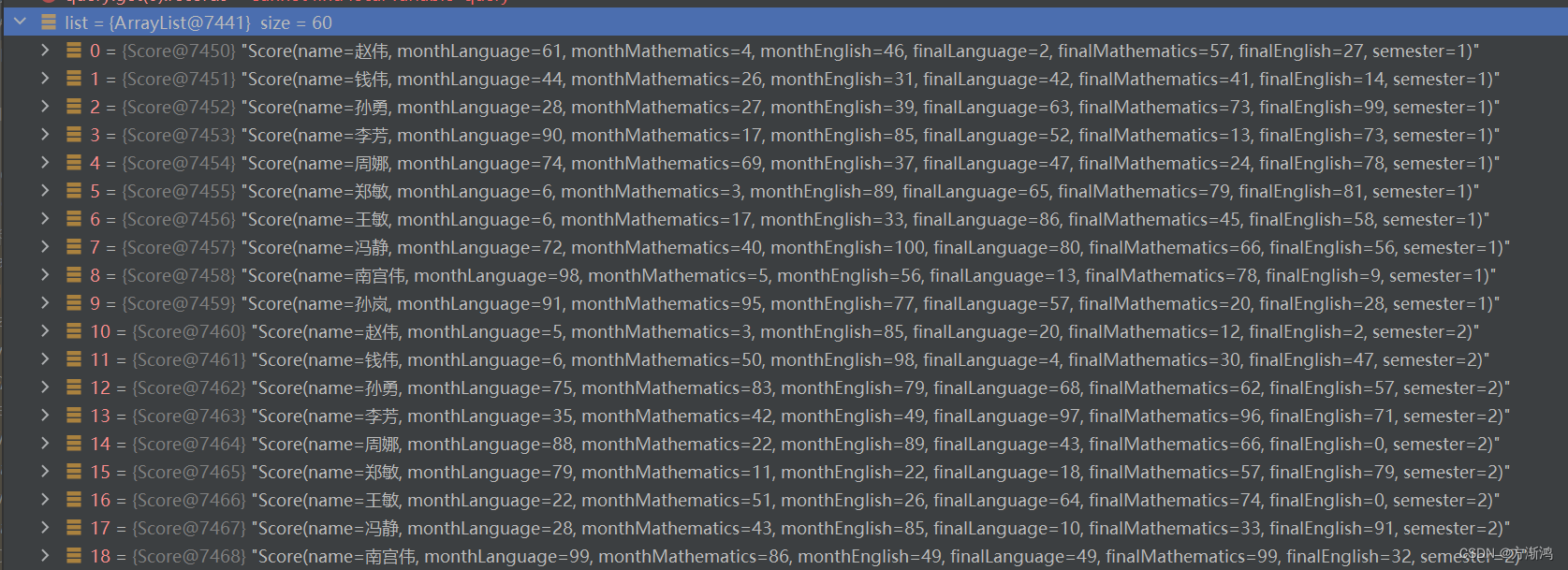Click the object icon of element 10
The image size is (1568, 570).
[74, 331]
